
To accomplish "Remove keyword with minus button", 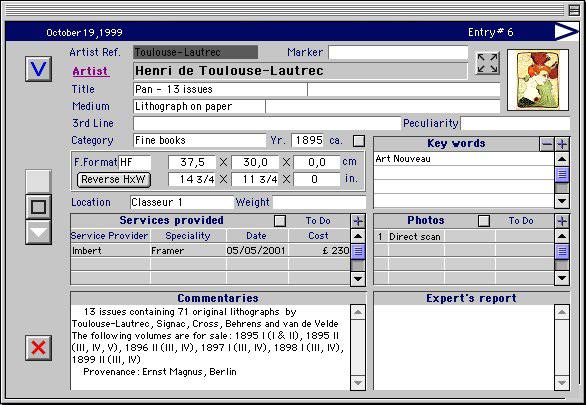I will point(547,144).
